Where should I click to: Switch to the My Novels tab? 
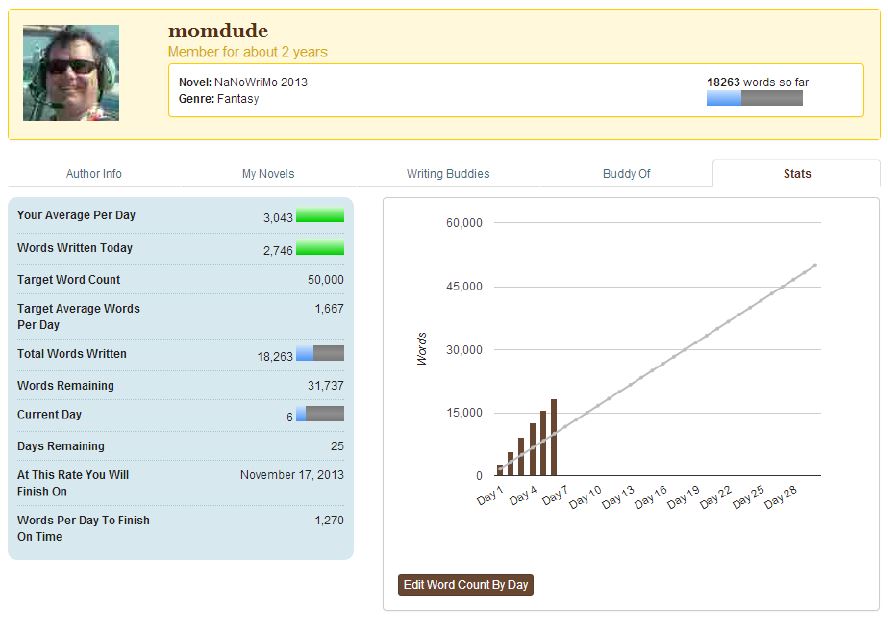coord(268,174)
